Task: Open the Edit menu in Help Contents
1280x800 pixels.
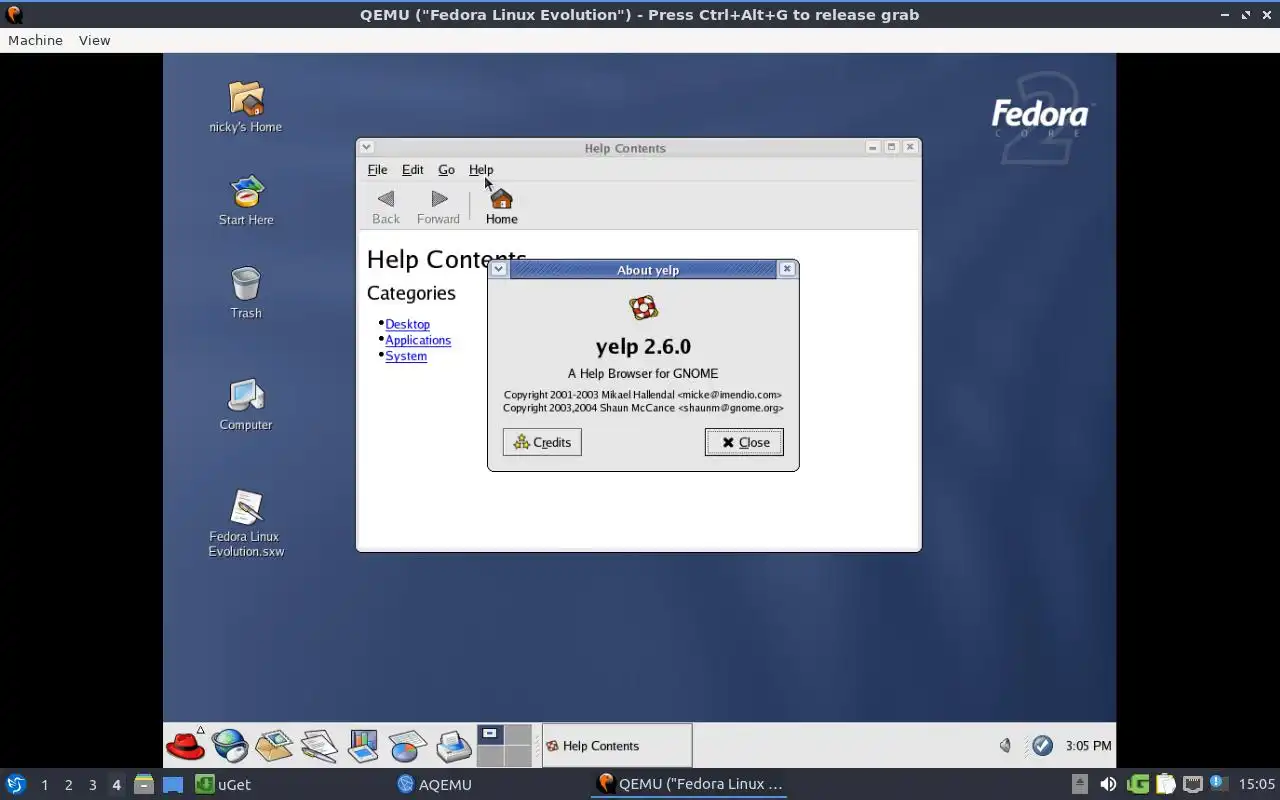Action: click(412, 170)
